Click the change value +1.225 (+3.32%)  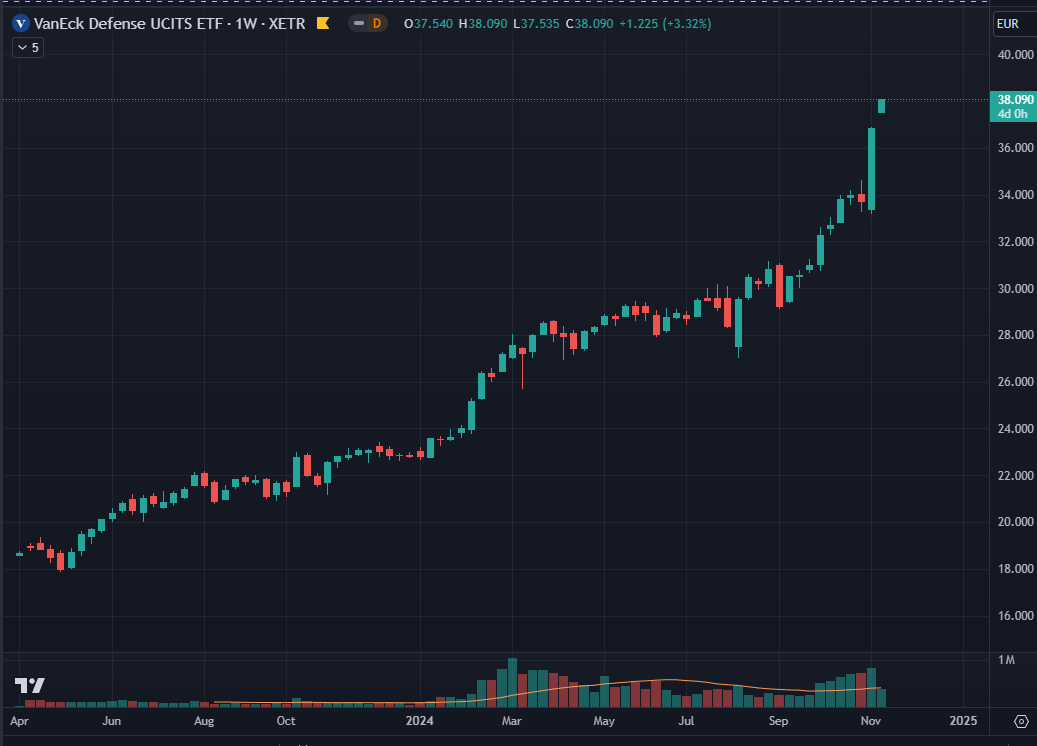click(x=665, y=24)
